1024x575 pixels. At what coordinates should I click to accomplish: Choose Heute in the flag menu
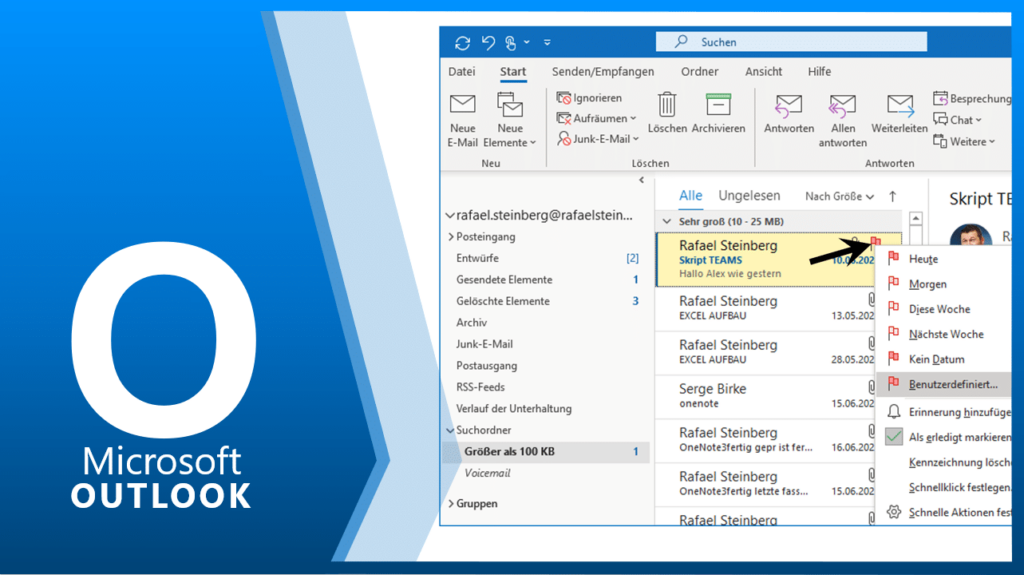(944, 259)
